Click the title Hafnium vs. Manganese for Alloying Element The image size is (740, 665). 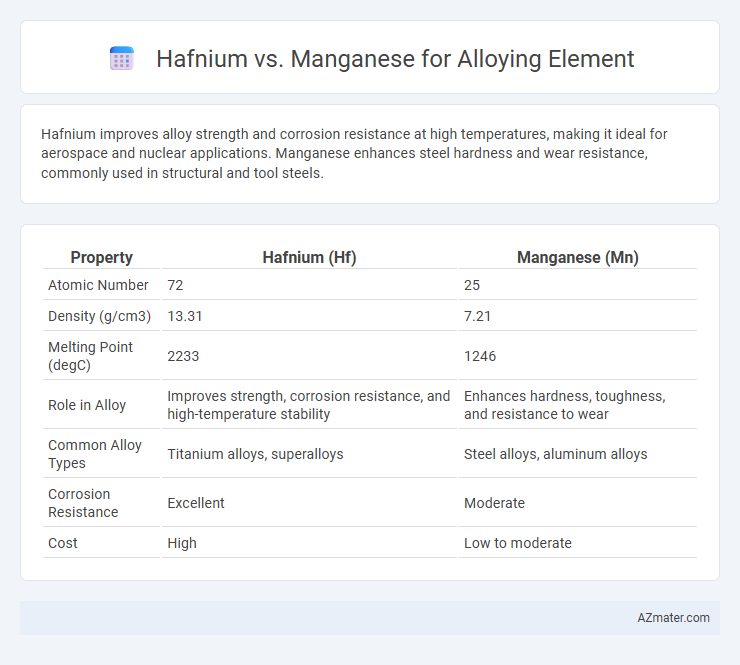[x=395, y=59]
